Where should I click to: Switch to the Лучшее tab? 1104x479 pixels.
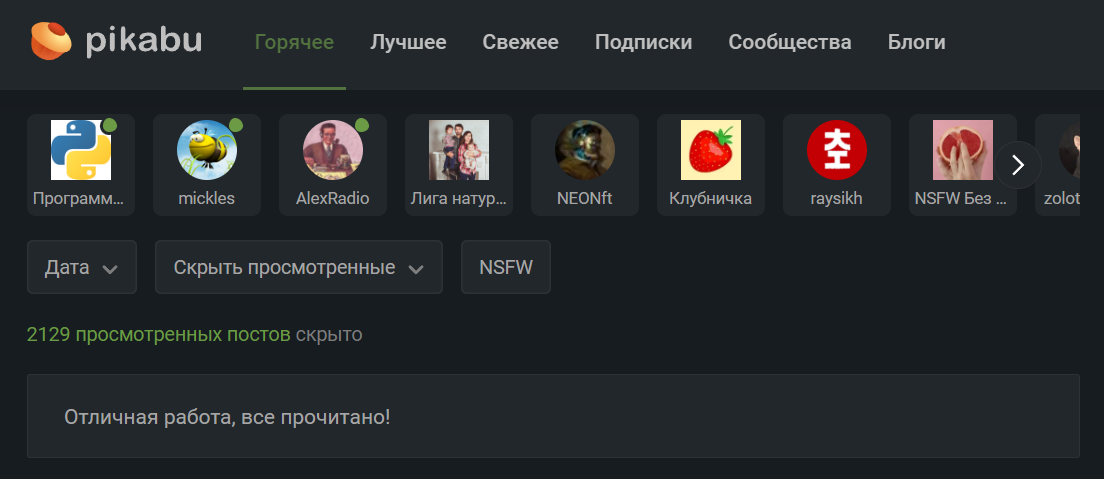click(408, 42)
